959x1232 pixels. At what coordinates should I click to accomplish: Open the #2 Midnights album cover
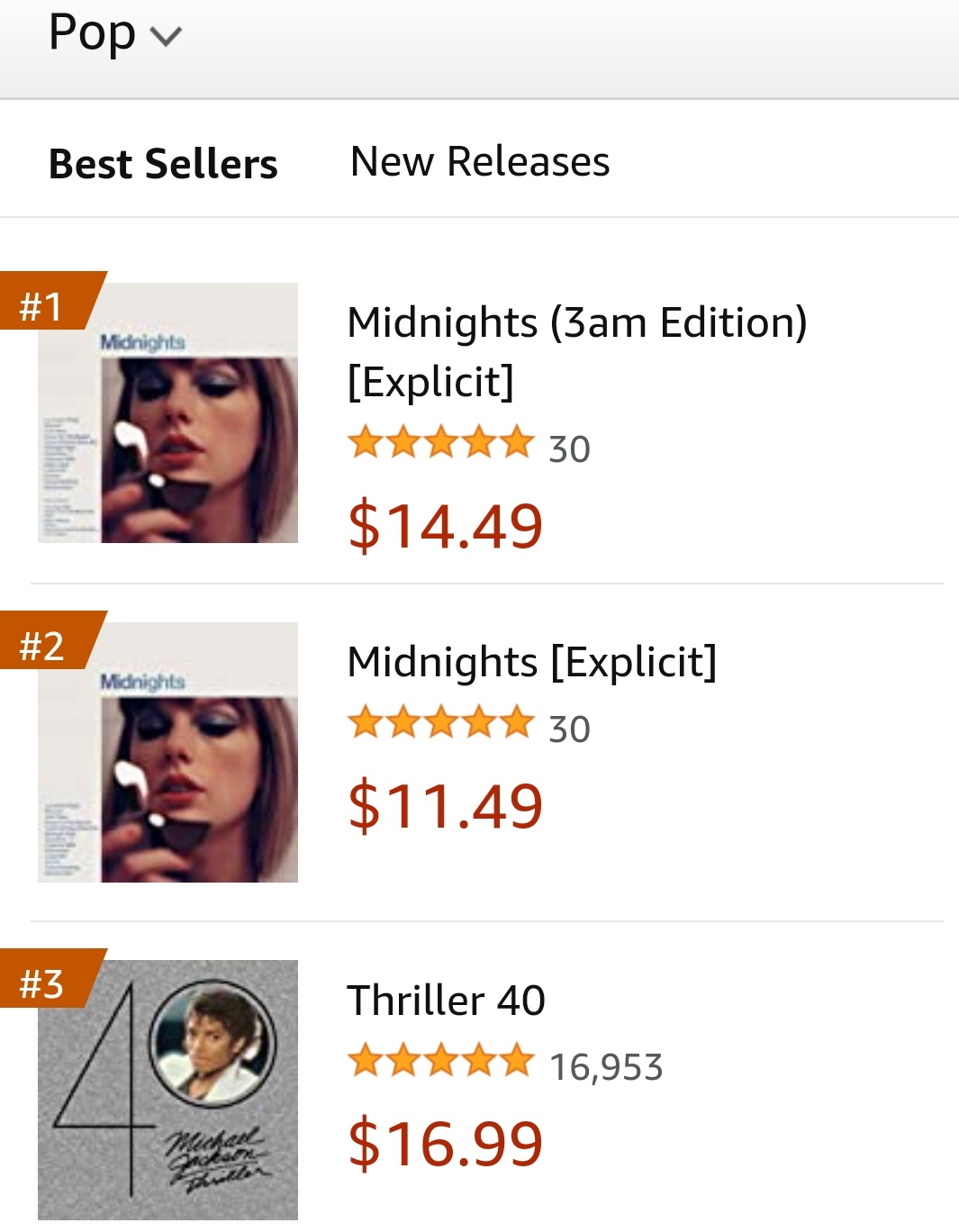pos(167,752)
